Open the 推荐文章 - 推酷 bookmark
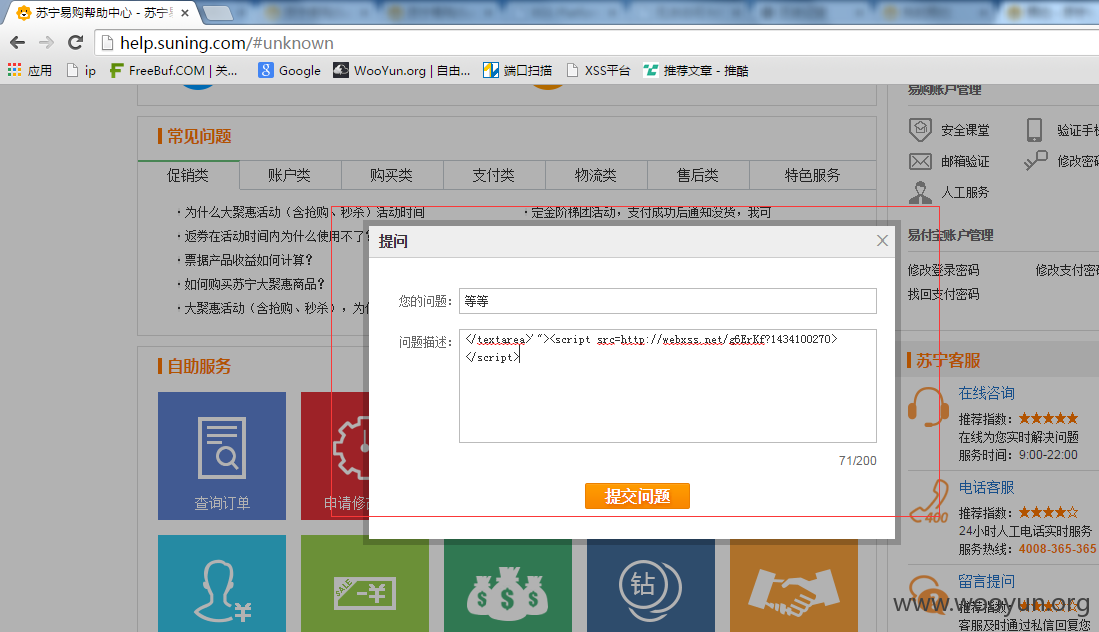 (x=696, y=70)
